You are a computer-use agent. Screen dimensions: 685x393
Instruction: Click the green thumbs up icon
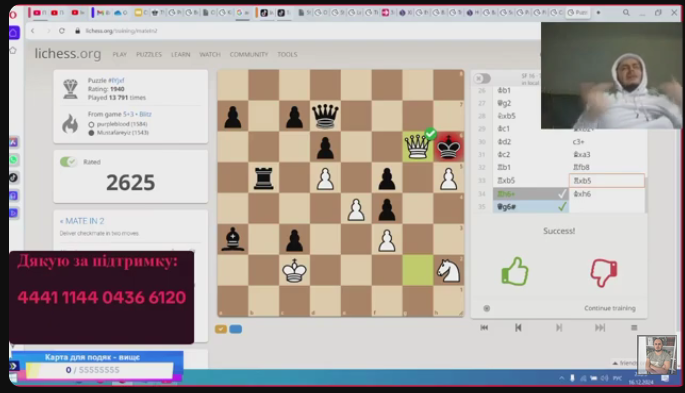(x=515, y=272)
